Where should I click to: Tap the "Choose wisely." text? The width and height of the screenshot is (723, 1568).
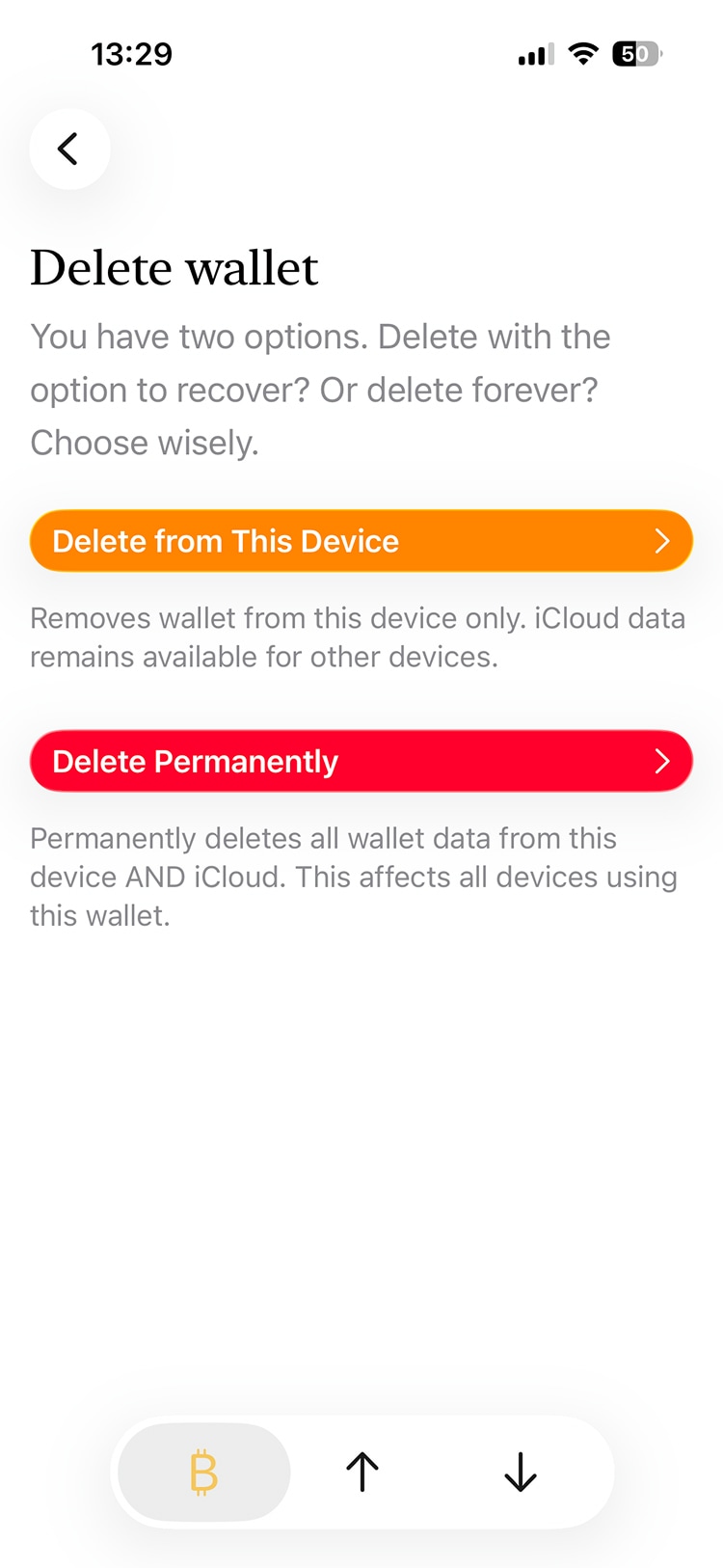point(145,444)
